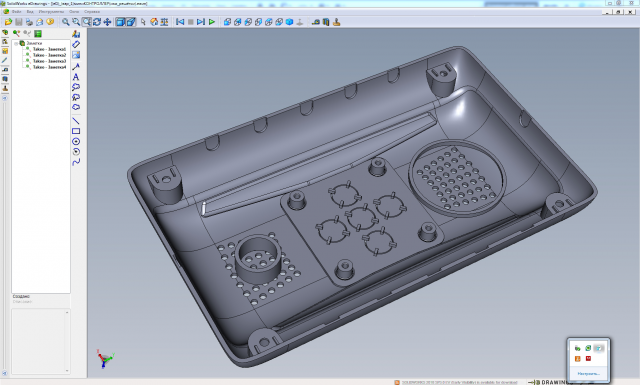
Task: Click the Home view house icon
Action: (x=154, y=22)
